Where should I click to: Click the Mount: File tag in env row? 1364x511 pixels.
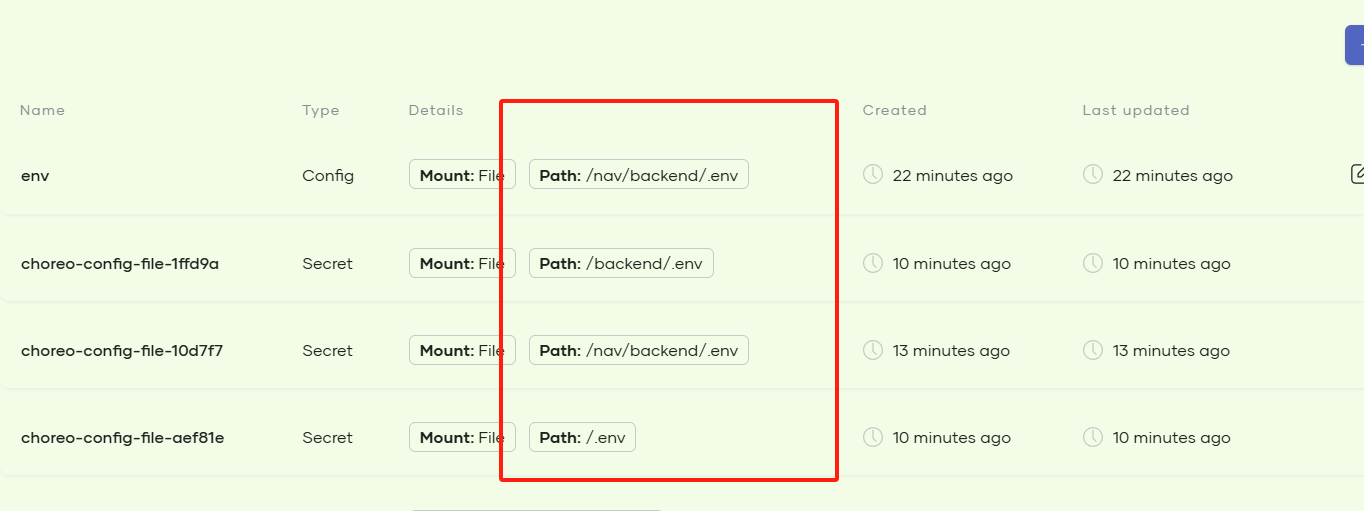462,175
